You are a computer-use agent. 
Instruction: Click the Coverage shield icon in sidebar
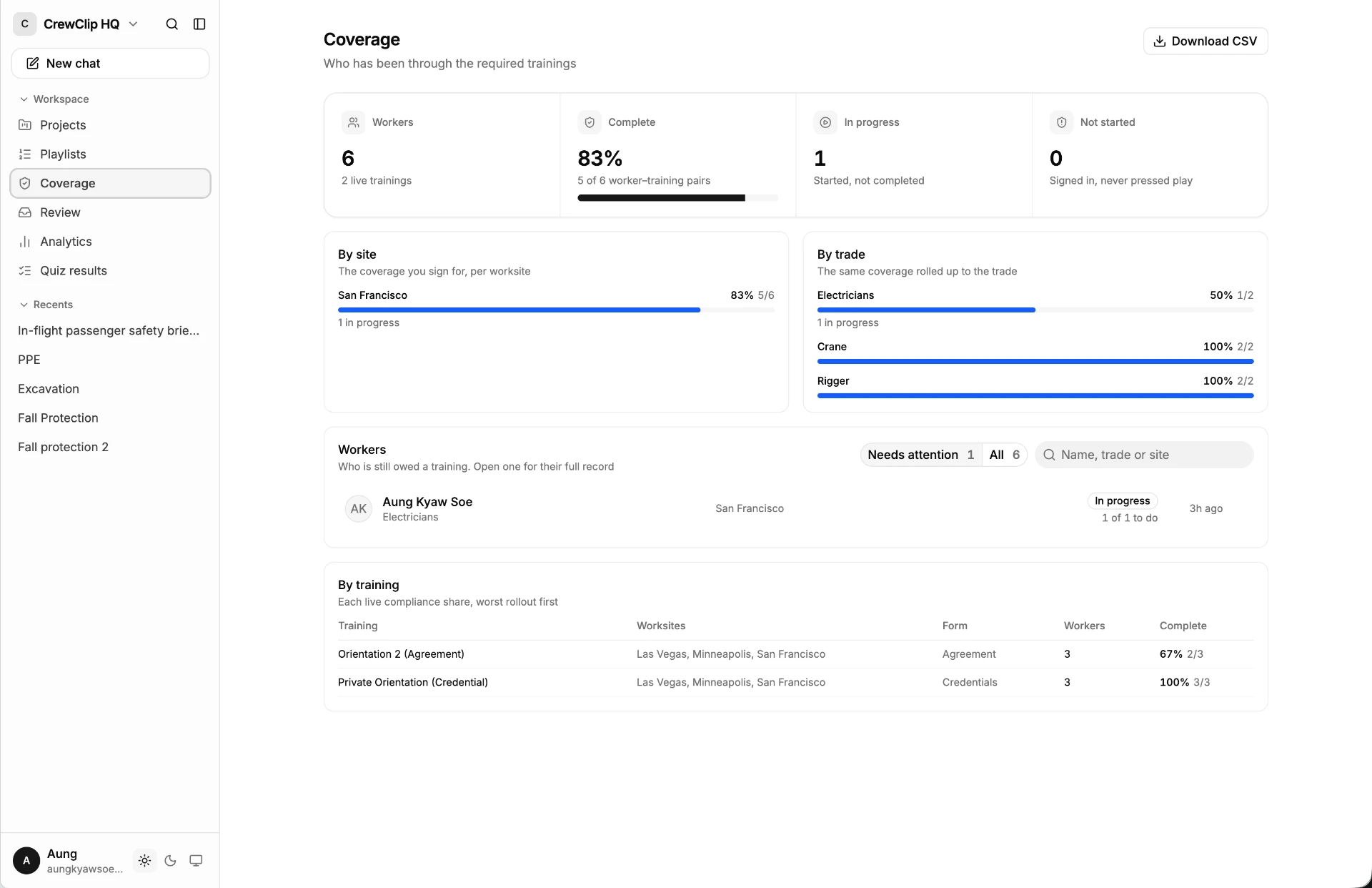[x=25, y=184]
